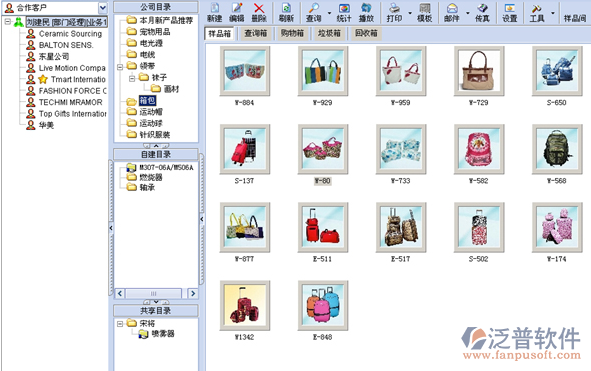Switch to the 购物箱 tab
The image size is (591, 371).
(x=292, y=33)
